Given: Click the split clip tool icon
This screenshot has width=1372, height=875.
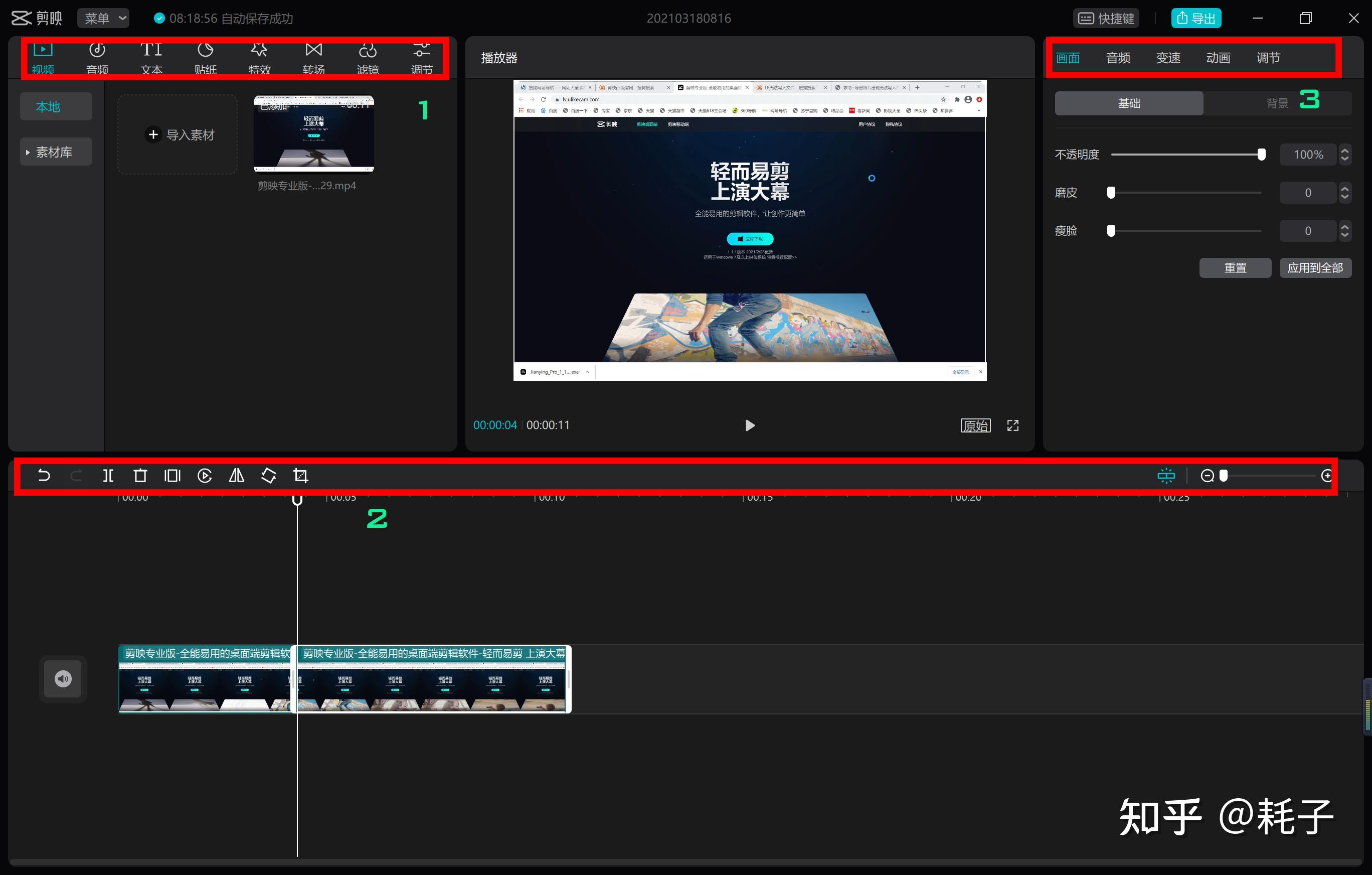Looking at the screenshot, I should 108,476.
